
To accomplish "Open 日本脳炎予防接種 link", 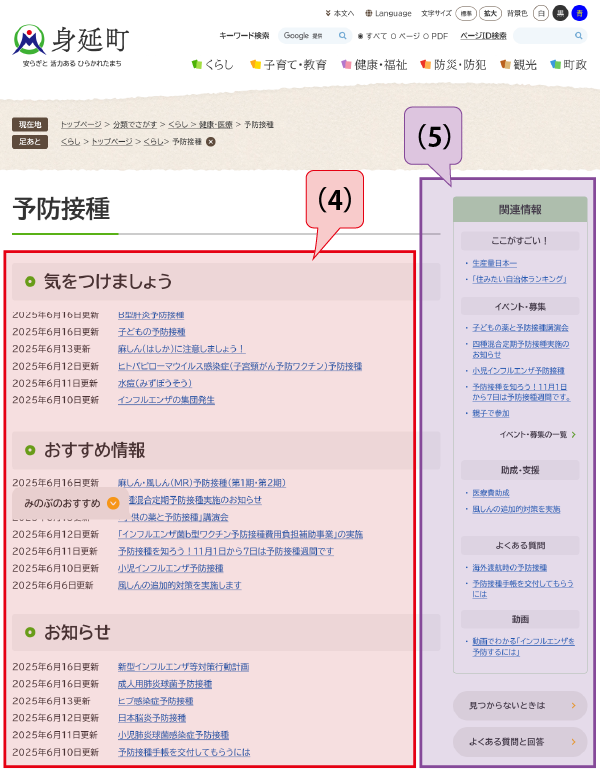I will [x=152, y=718].
